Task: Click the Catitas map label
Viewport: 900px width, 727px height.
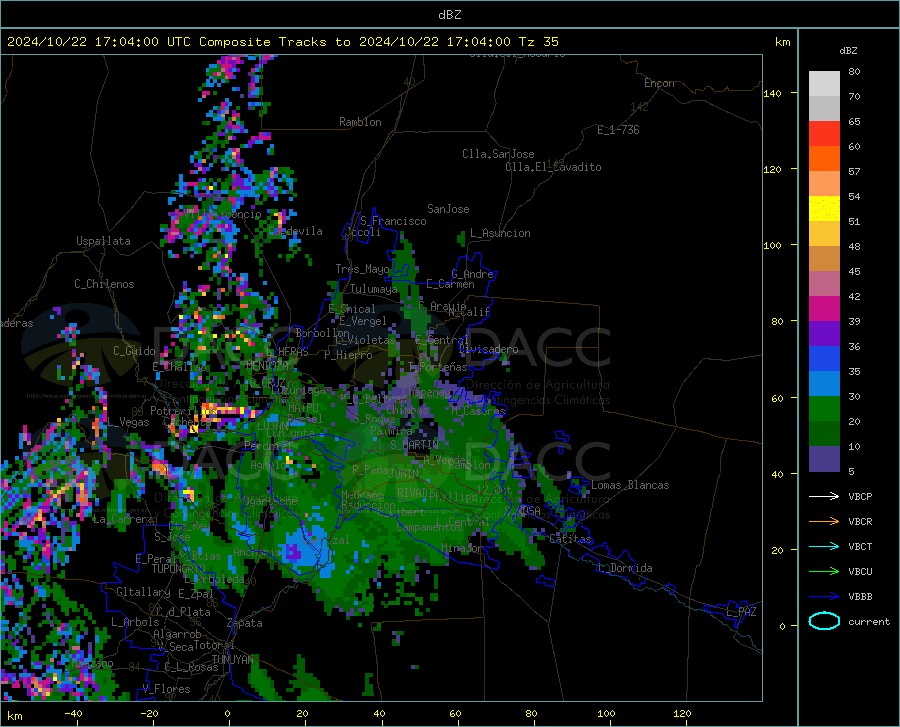Action: 570,539
